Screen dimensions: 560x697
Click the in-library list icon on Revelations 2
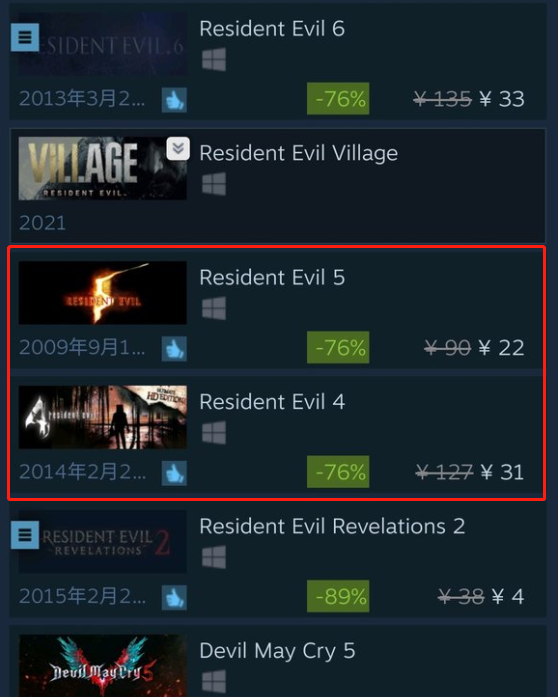click(25, 535)
